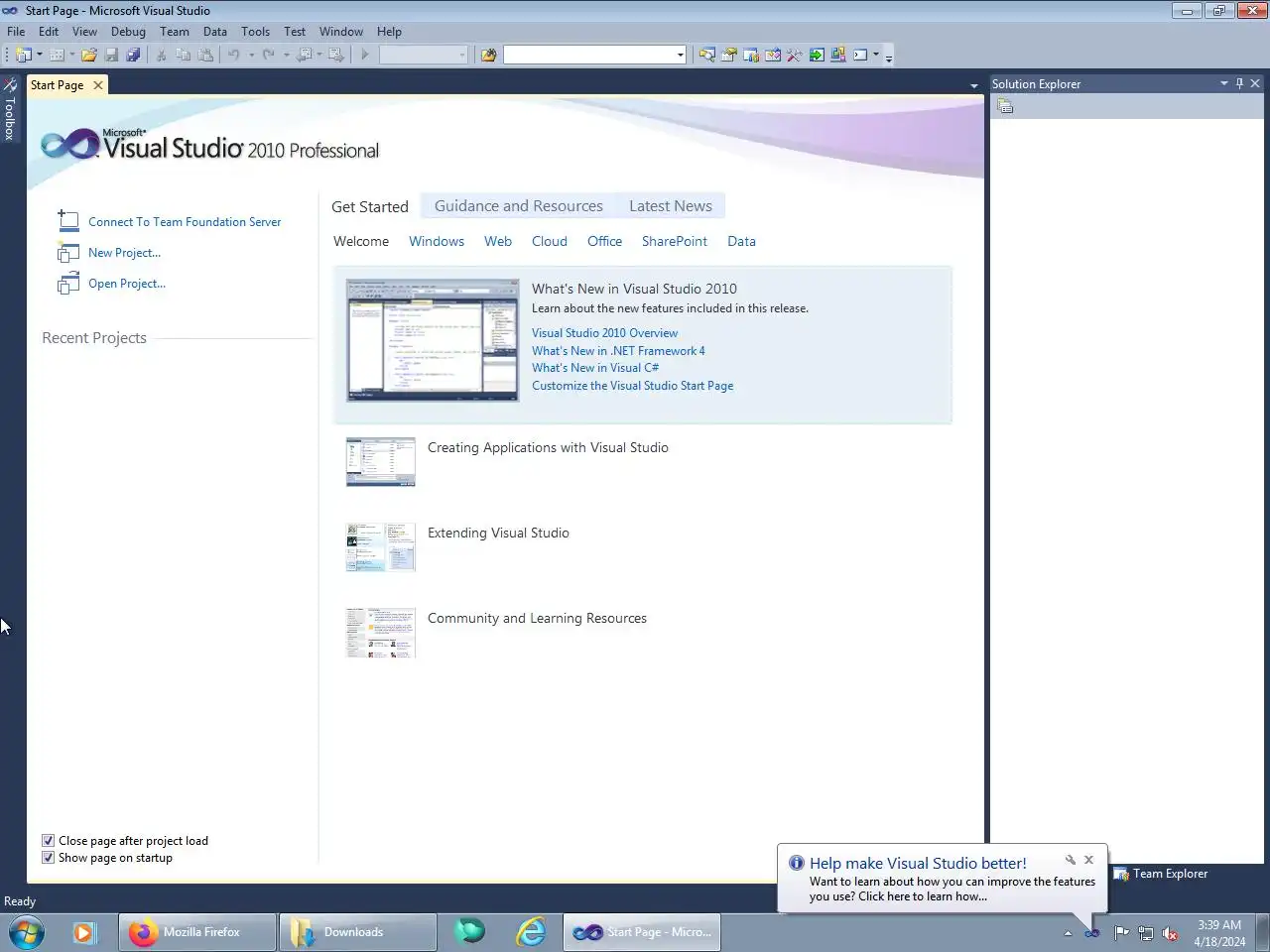The height and width of the screenshot is (952, 1270).
Task: Toggle Close page after project load checkbox
Action: (48, 841)
